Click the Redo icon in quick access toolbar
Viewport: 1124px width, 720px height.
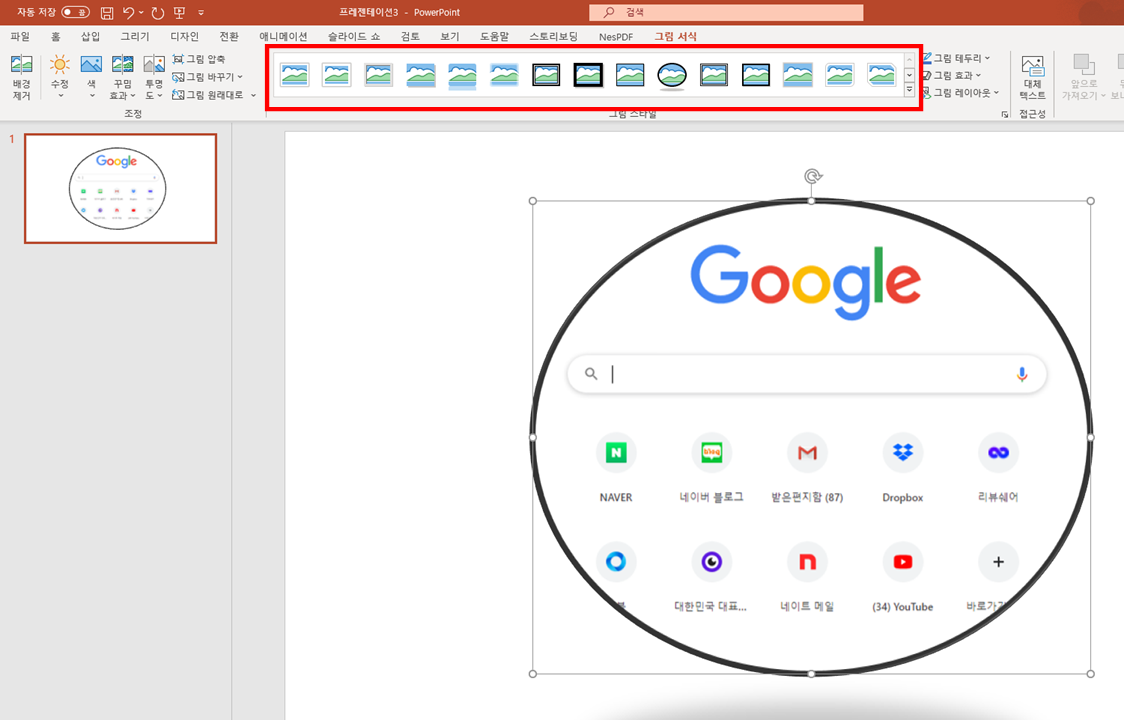pyautogui.click(x=158, y=12)
